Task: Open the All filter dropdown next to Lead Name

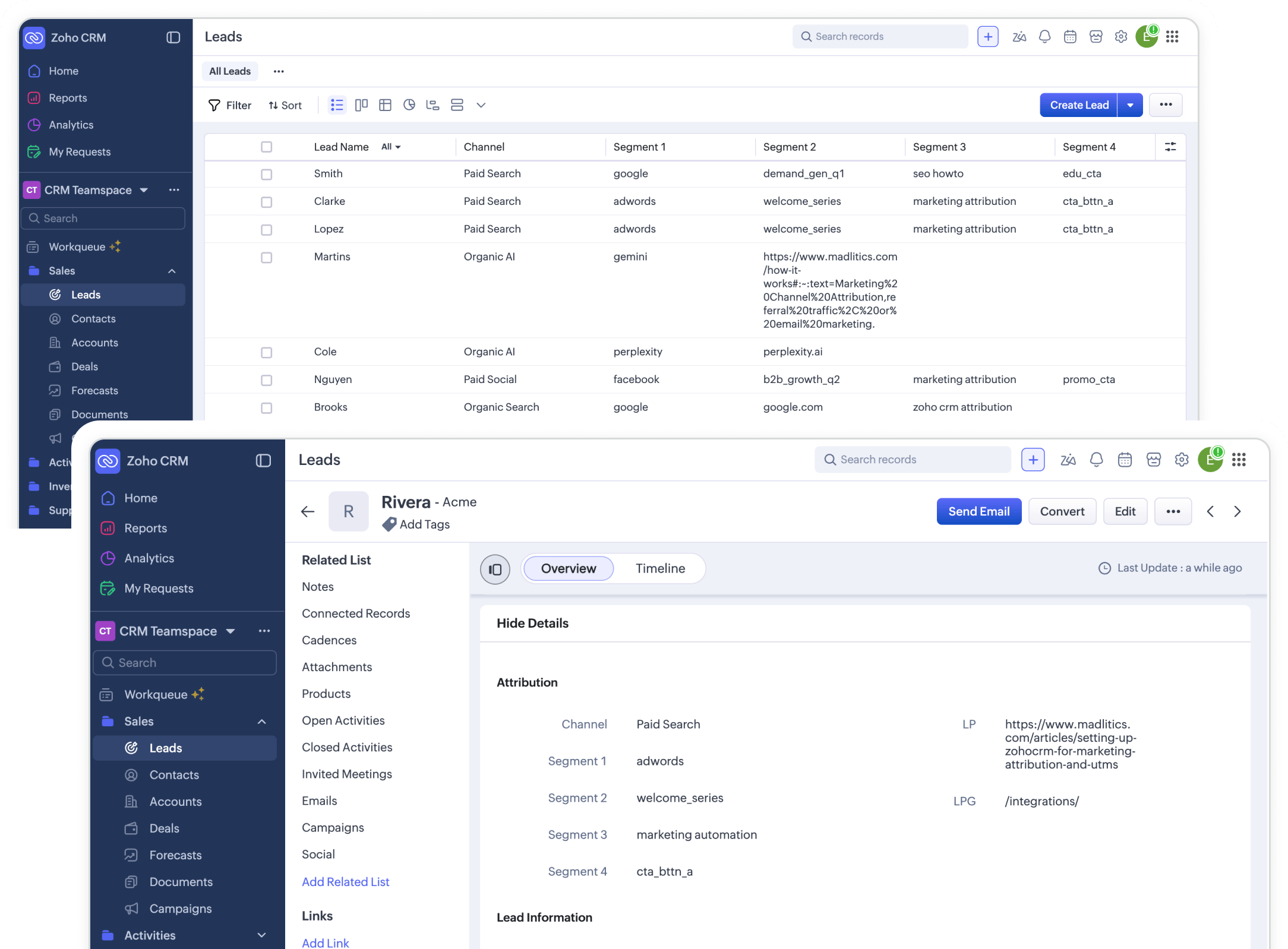Action: [x=391, y=147]
